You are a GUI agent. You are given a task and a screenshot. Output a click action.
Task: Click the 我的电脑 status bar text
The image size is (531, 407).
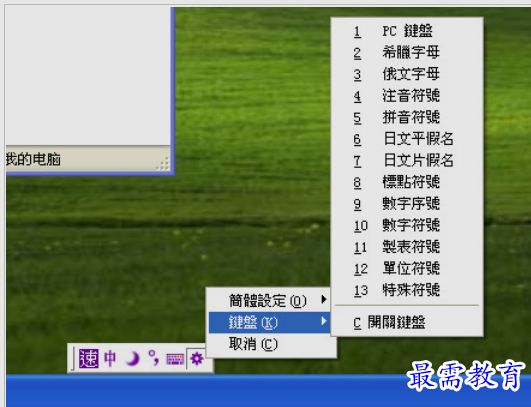point(33,159)
